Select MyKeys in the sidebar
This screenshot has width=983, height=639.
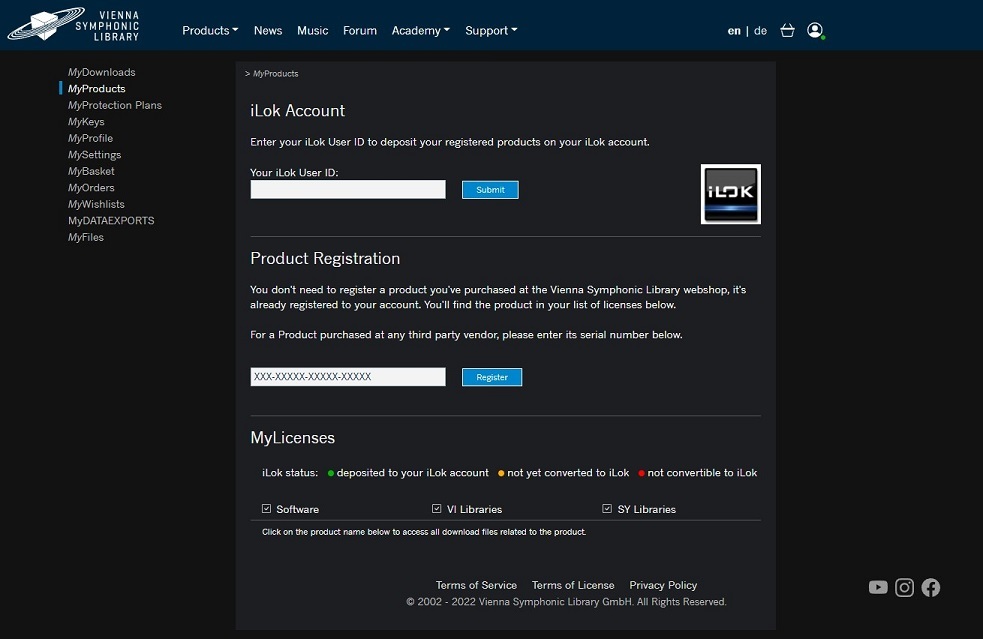pos(86,121)
